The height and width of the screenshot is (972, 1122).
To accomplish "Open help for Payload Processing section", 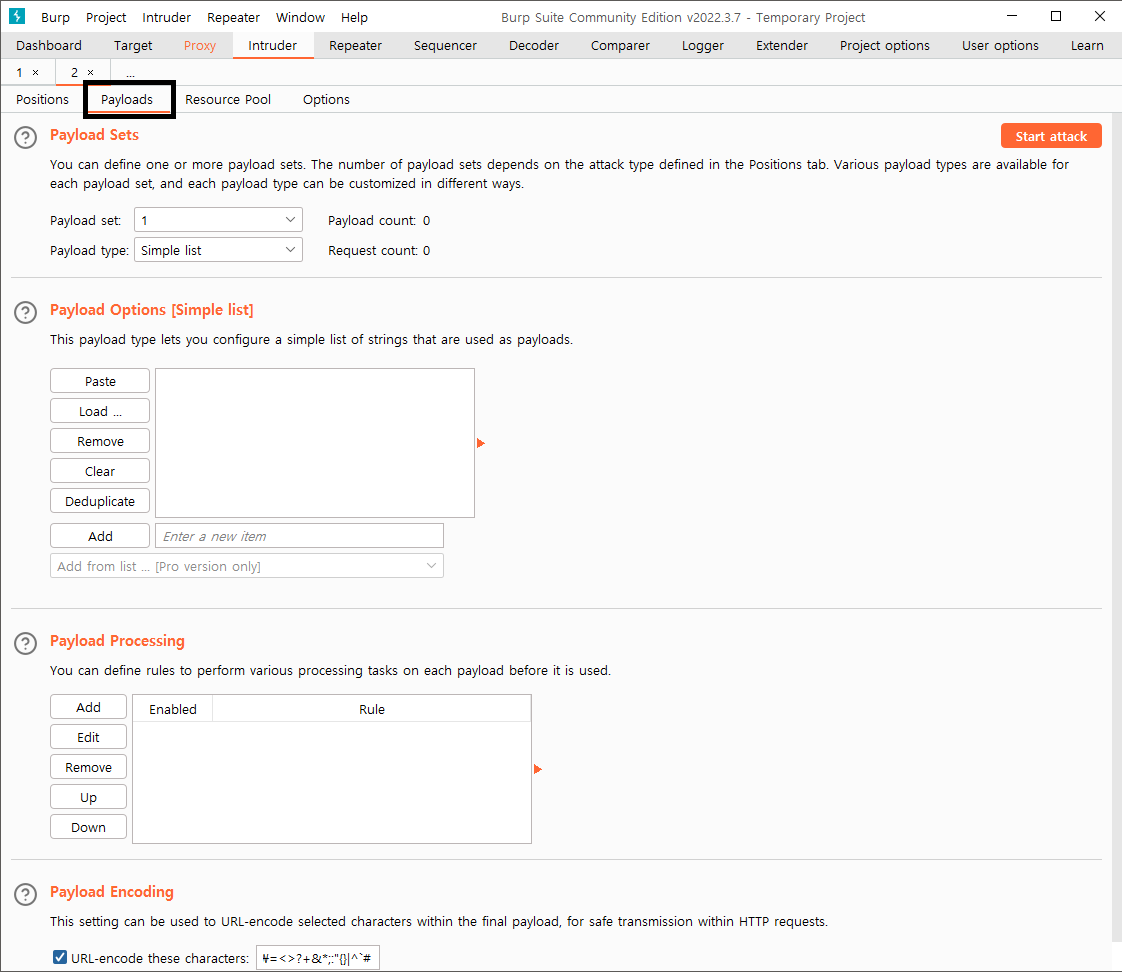I will [26, 643].
